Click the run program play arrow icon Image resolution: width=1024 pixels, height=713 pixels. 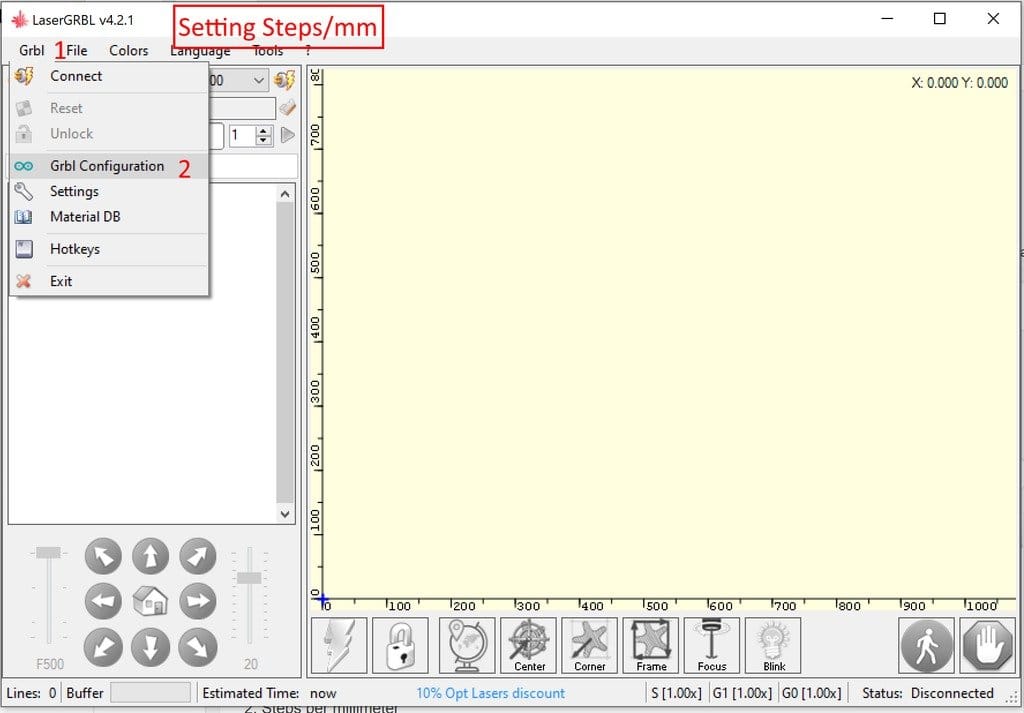(x=287, y=135)
